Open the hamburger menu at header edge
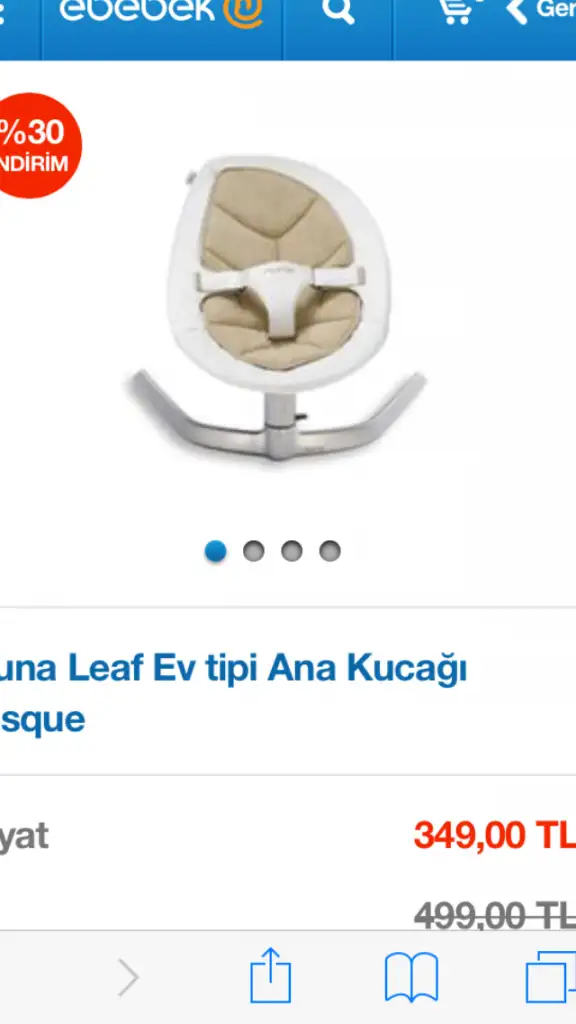576x1024 pixels. click(x=2, y=13)
